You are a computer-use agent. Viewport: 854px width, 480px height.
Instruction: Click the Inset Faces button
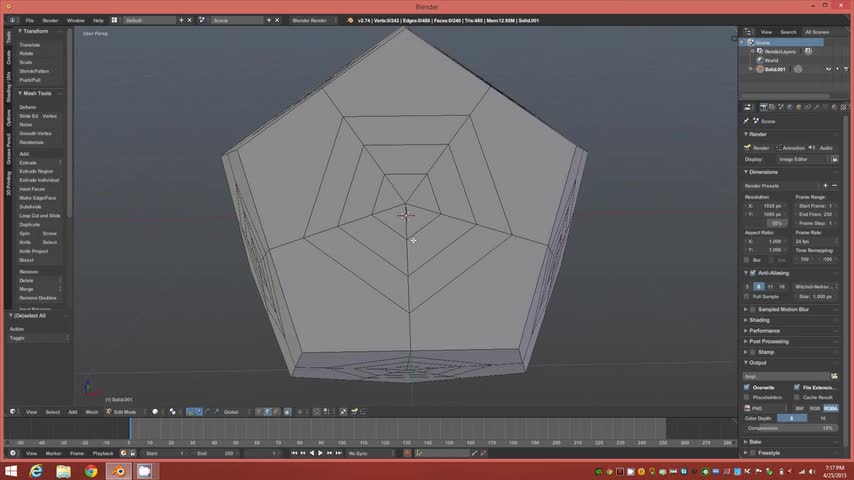39,189
